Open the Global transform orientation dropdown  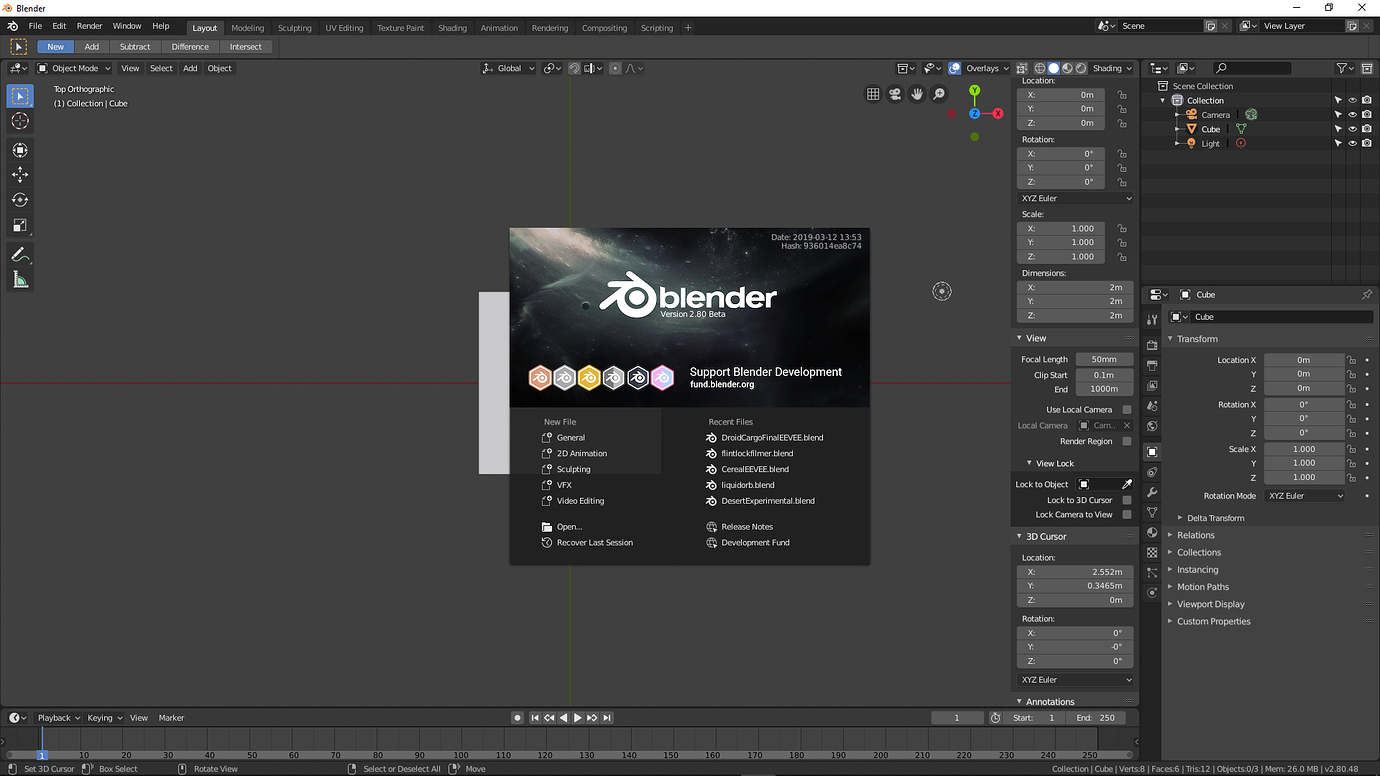click(x=507, y=68)
